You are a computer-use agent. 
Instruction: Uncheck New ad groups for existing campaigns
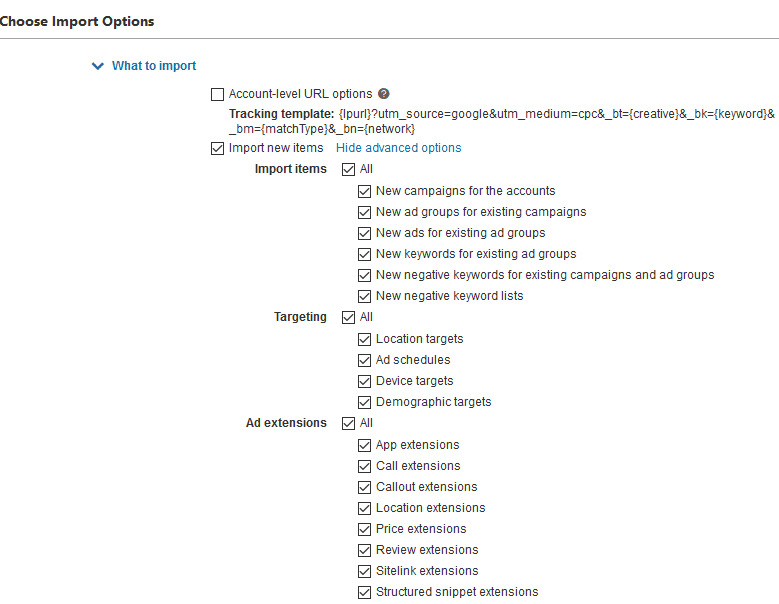tap(364, 212)
